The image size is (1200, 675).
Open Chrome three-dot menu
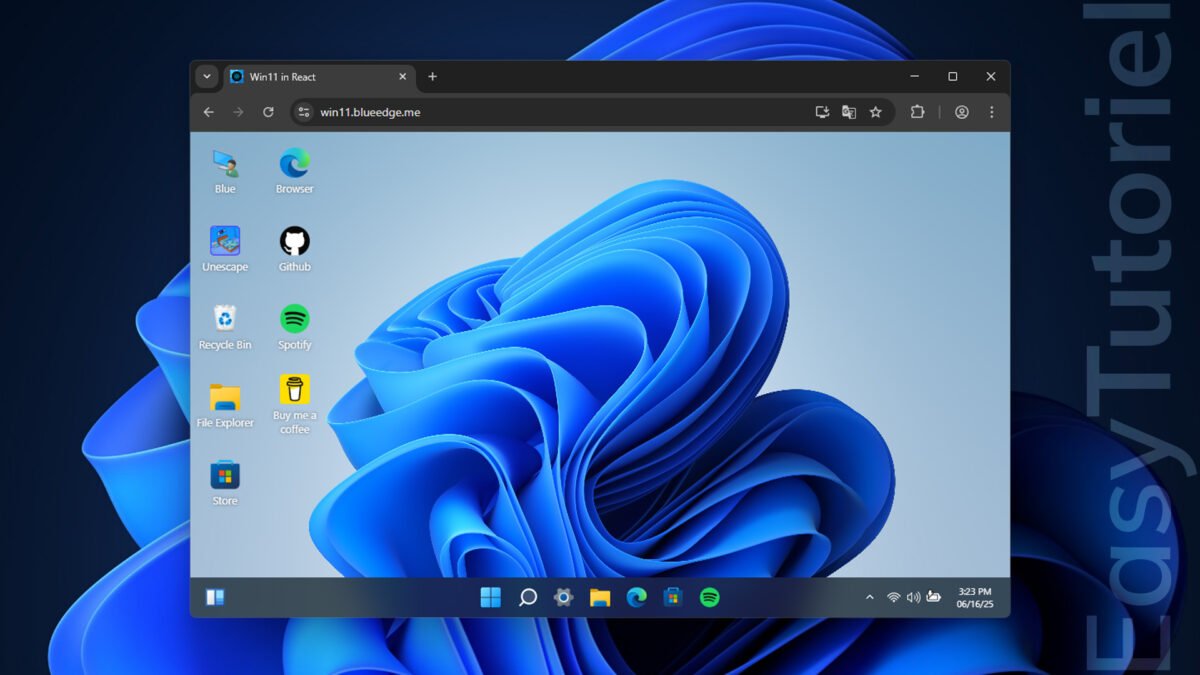click(992, 112)
